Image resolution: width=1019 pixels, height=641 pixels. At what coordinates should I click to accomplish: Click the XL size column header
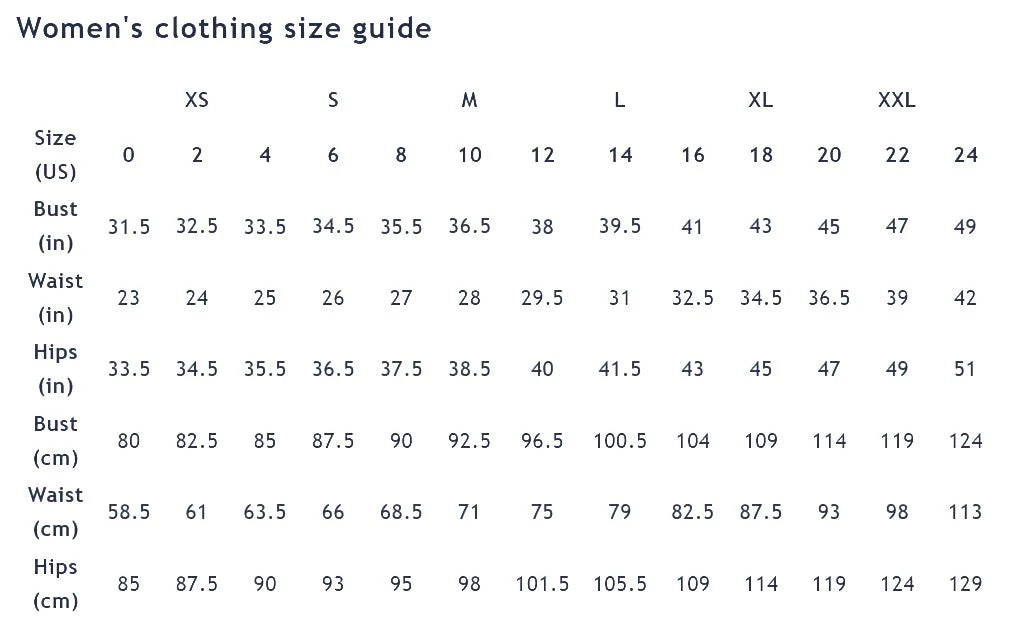760,100
